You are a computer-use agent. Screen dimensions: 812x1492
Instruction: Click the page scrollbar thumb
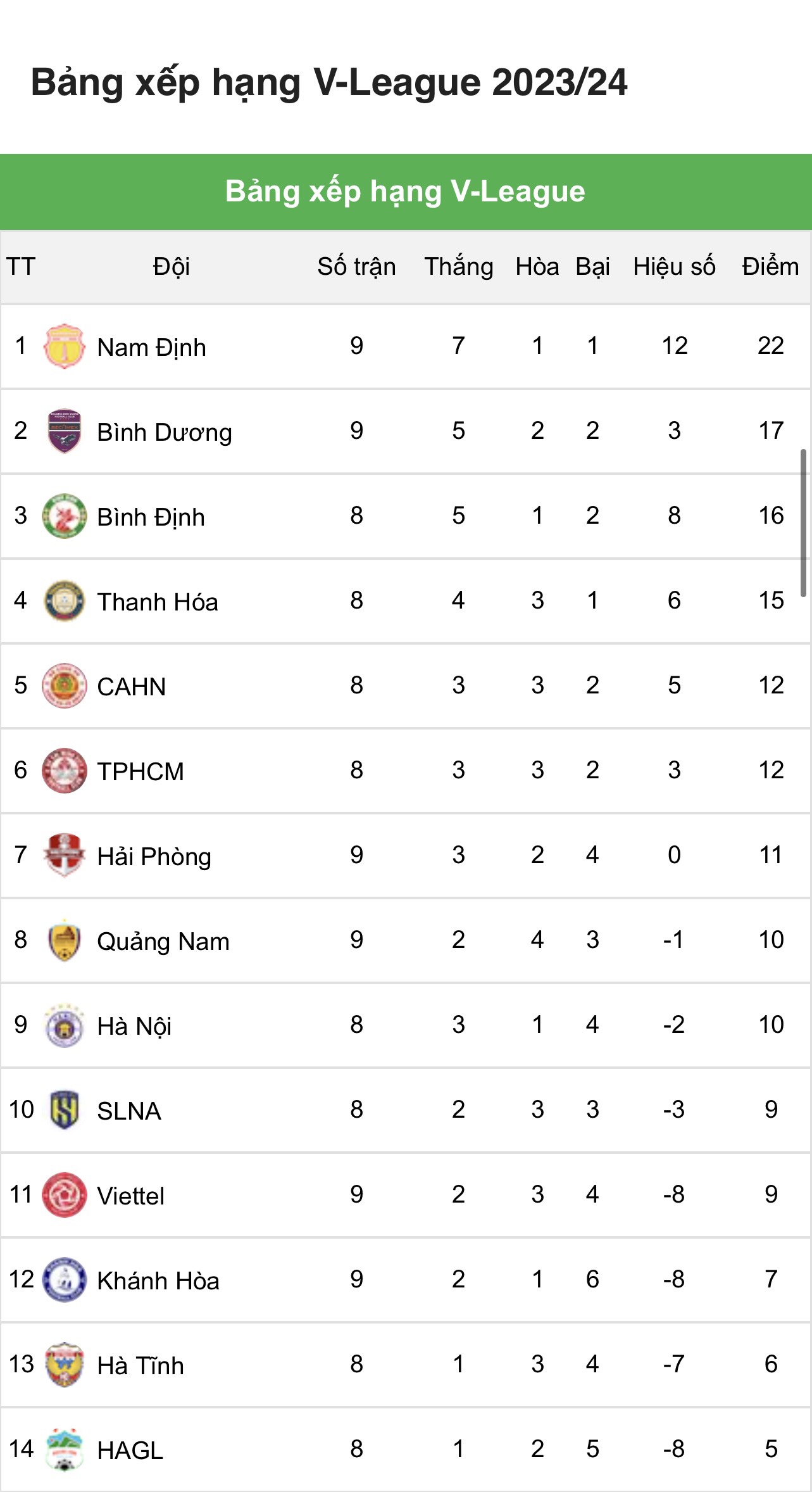803,523
